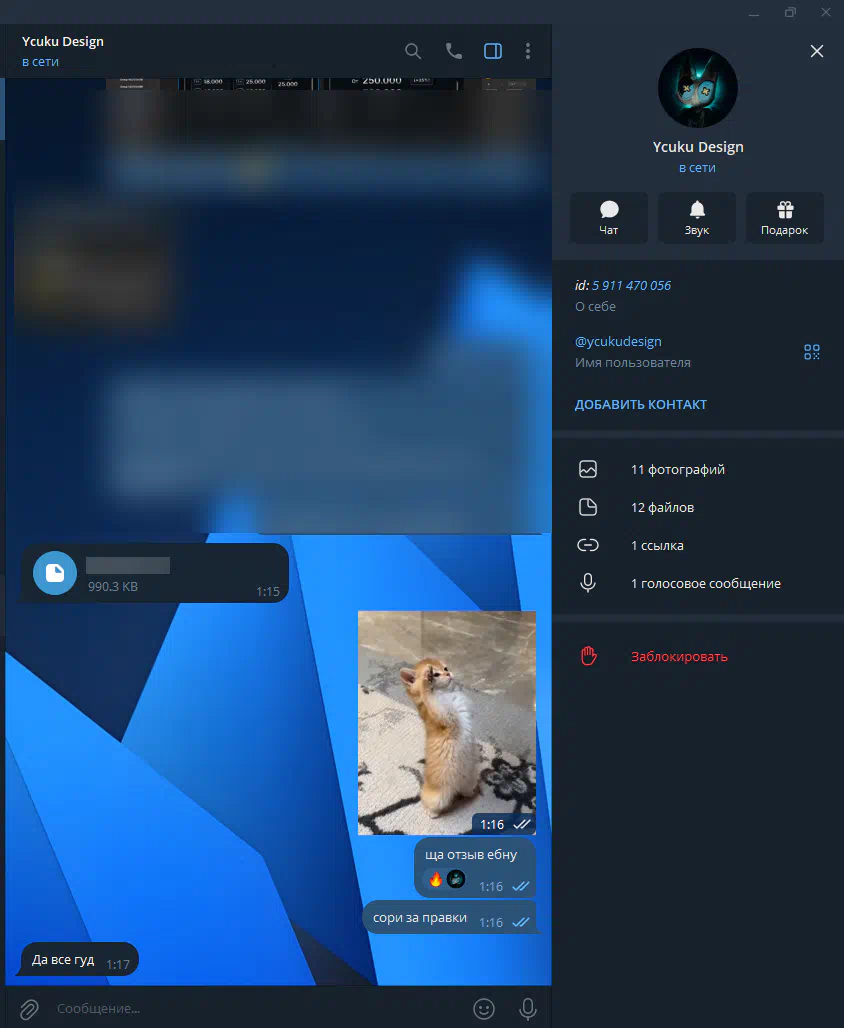The height and width of the screenshot is (1028, 844).
Task: Attach a file using the paperclip icon
Action: coord(29,1008)
